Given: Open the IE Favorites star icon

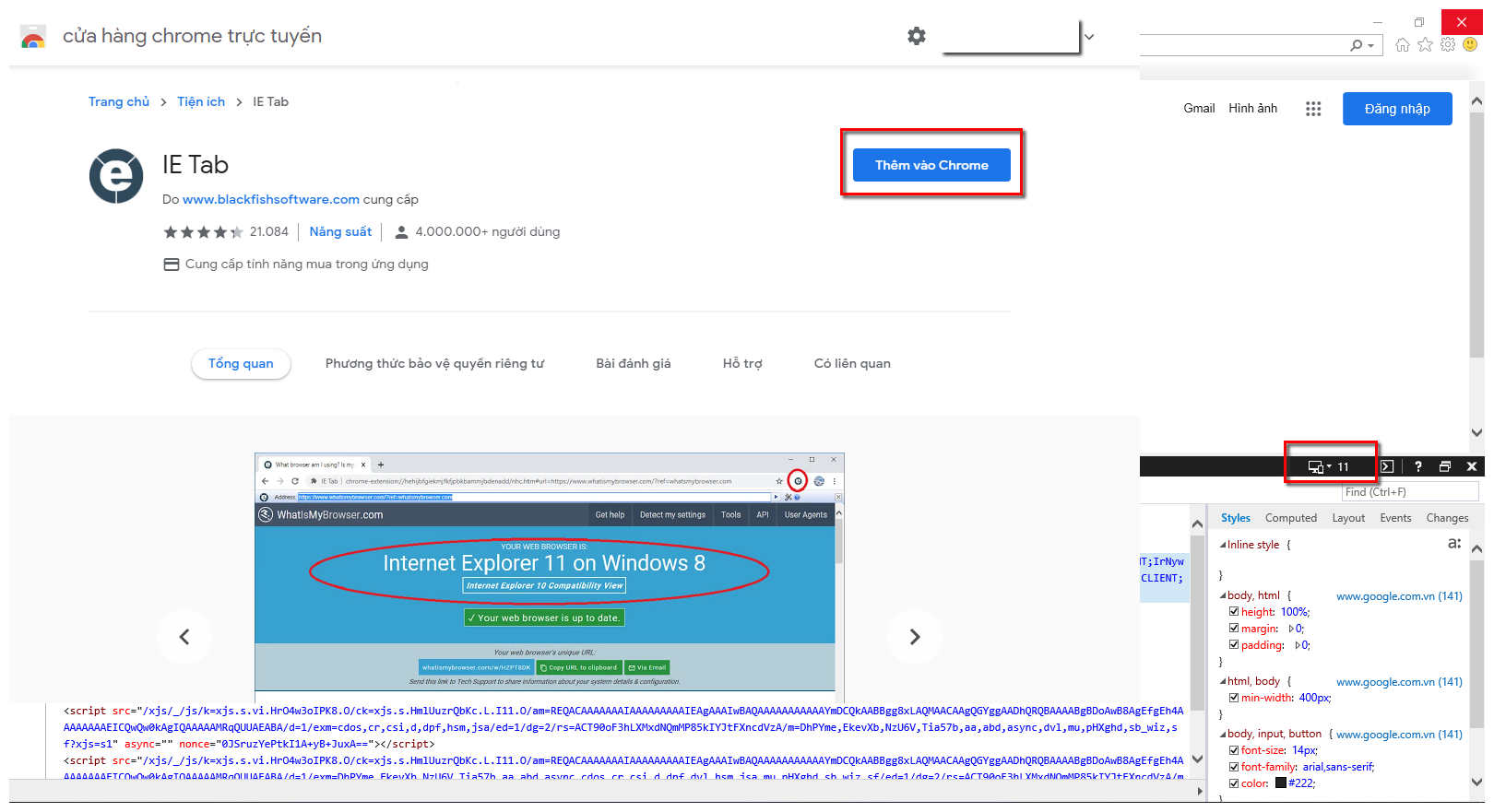Looking at the screenshot, I should pyautogui.click(x=1425, y=44).
